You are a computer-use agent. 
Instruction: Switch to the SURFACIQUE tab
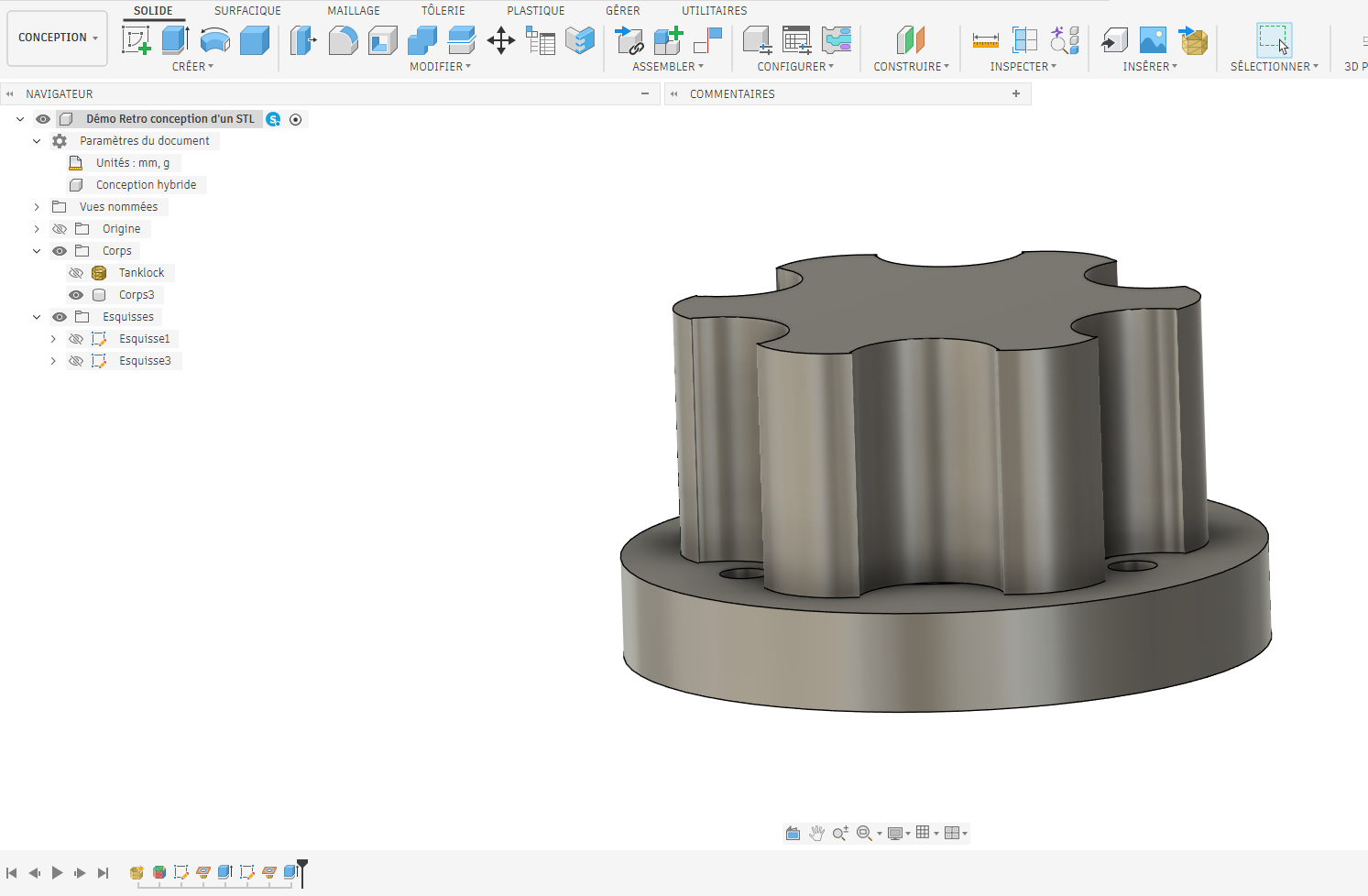[247, 11]
